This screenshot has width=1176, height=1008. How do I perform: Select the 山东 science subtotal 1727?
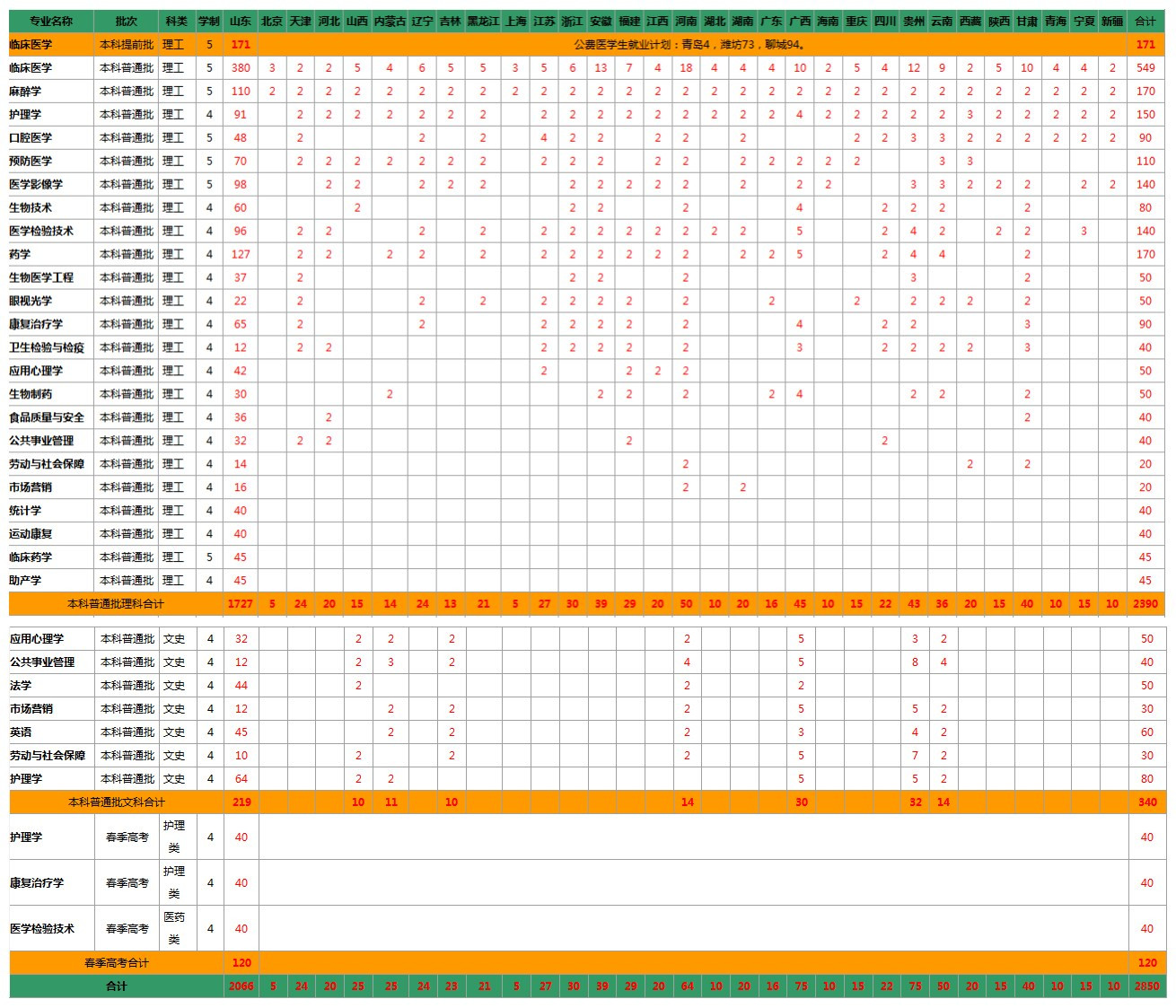241,604
